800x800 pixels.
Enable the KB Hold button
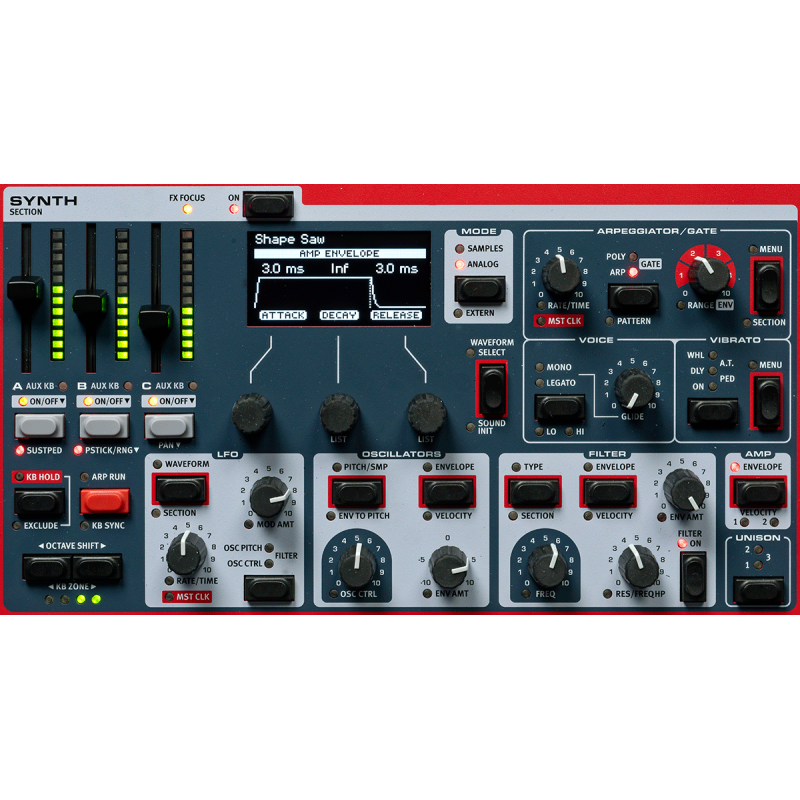(40, 501)
